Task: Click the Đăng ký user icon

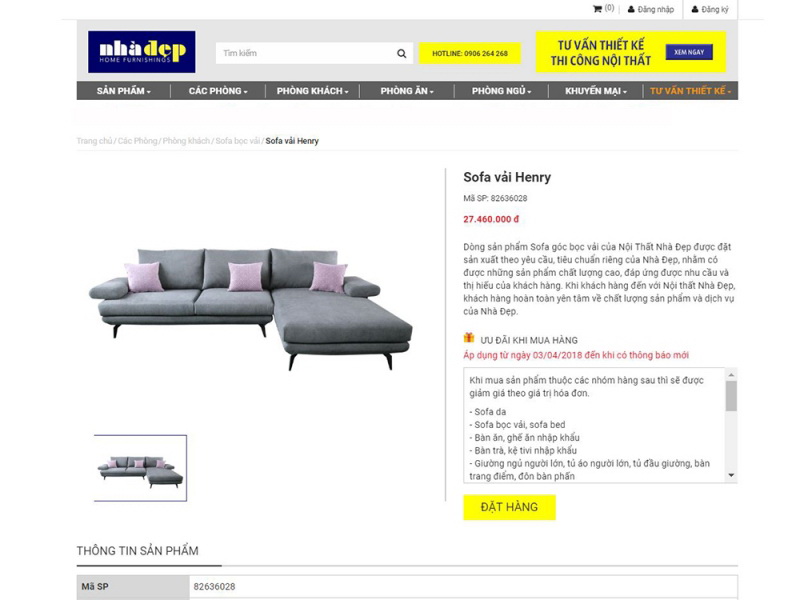Action: tap(694, 9)
